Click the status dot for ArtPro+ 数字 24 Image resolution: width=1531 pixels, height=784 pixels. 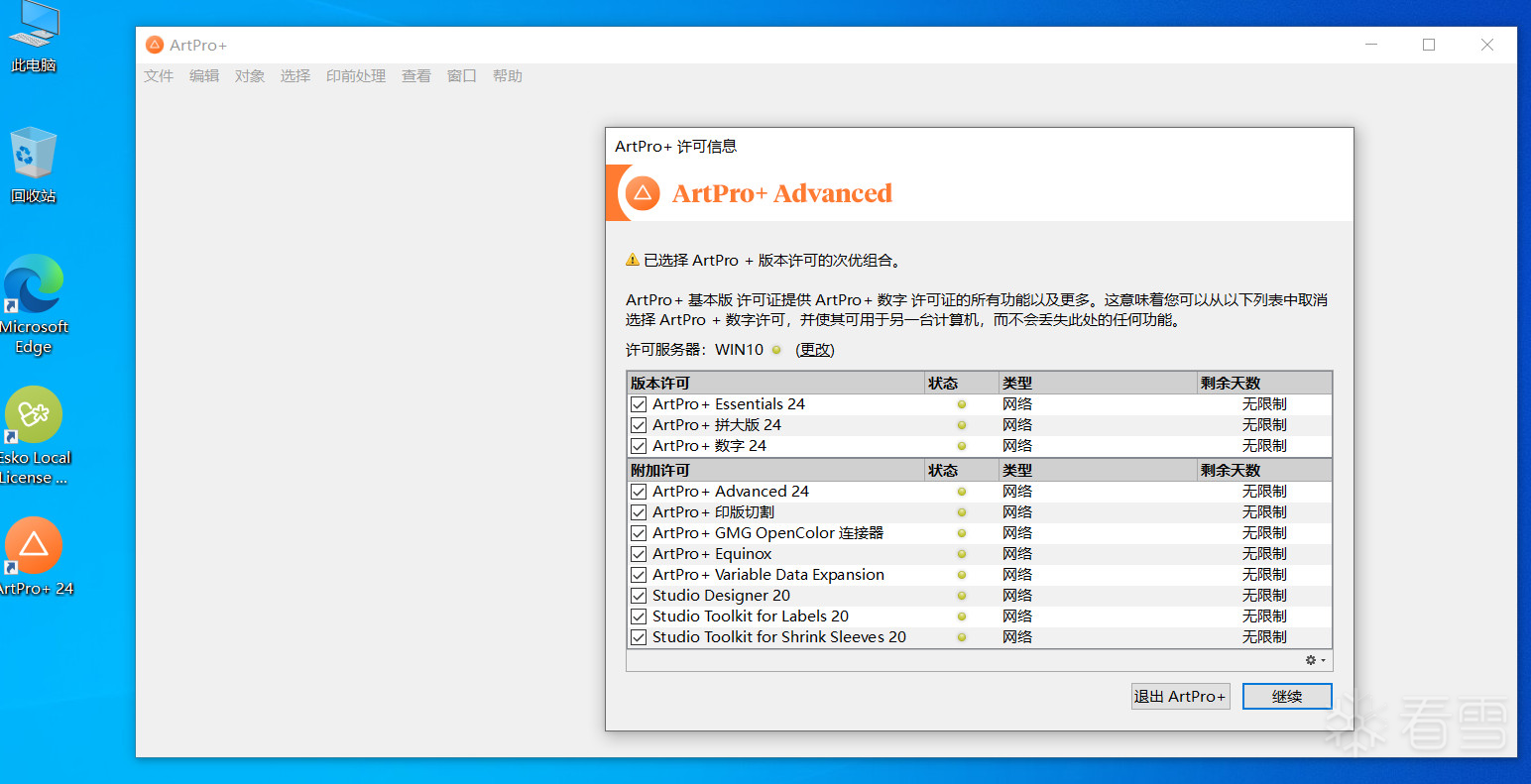click(961, 446)
